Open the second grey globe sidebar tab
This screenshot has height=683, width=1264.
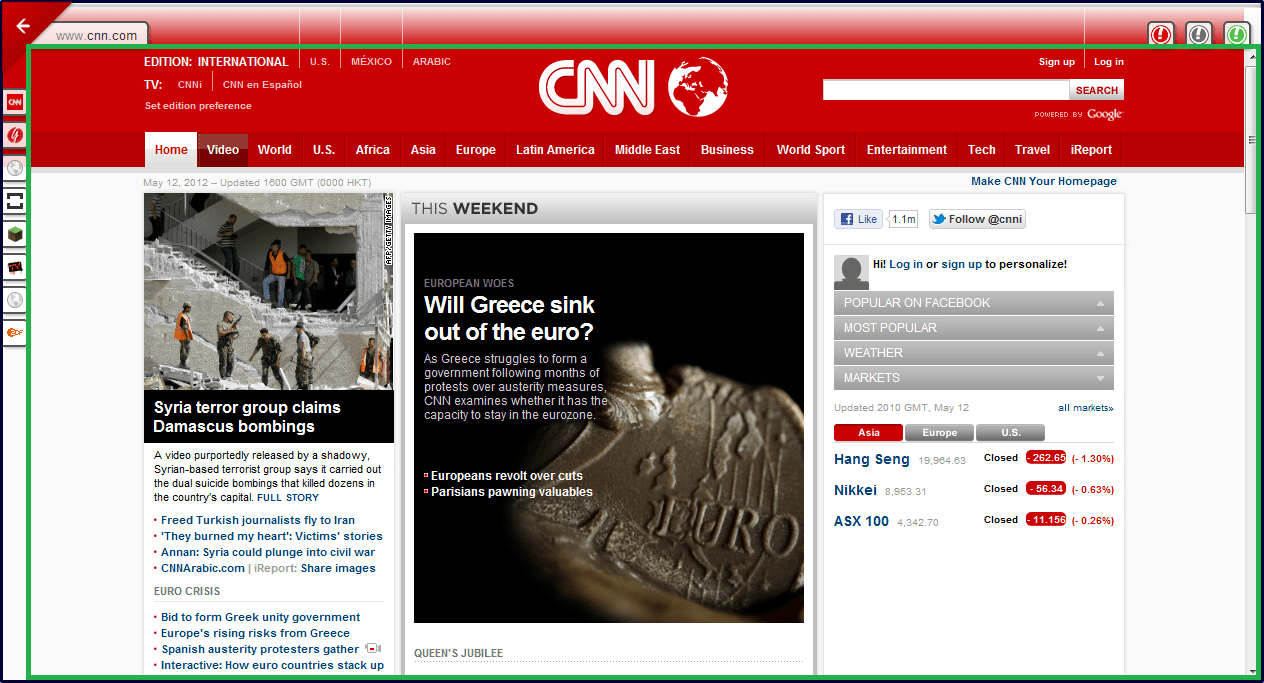click(x=15, y=299)
